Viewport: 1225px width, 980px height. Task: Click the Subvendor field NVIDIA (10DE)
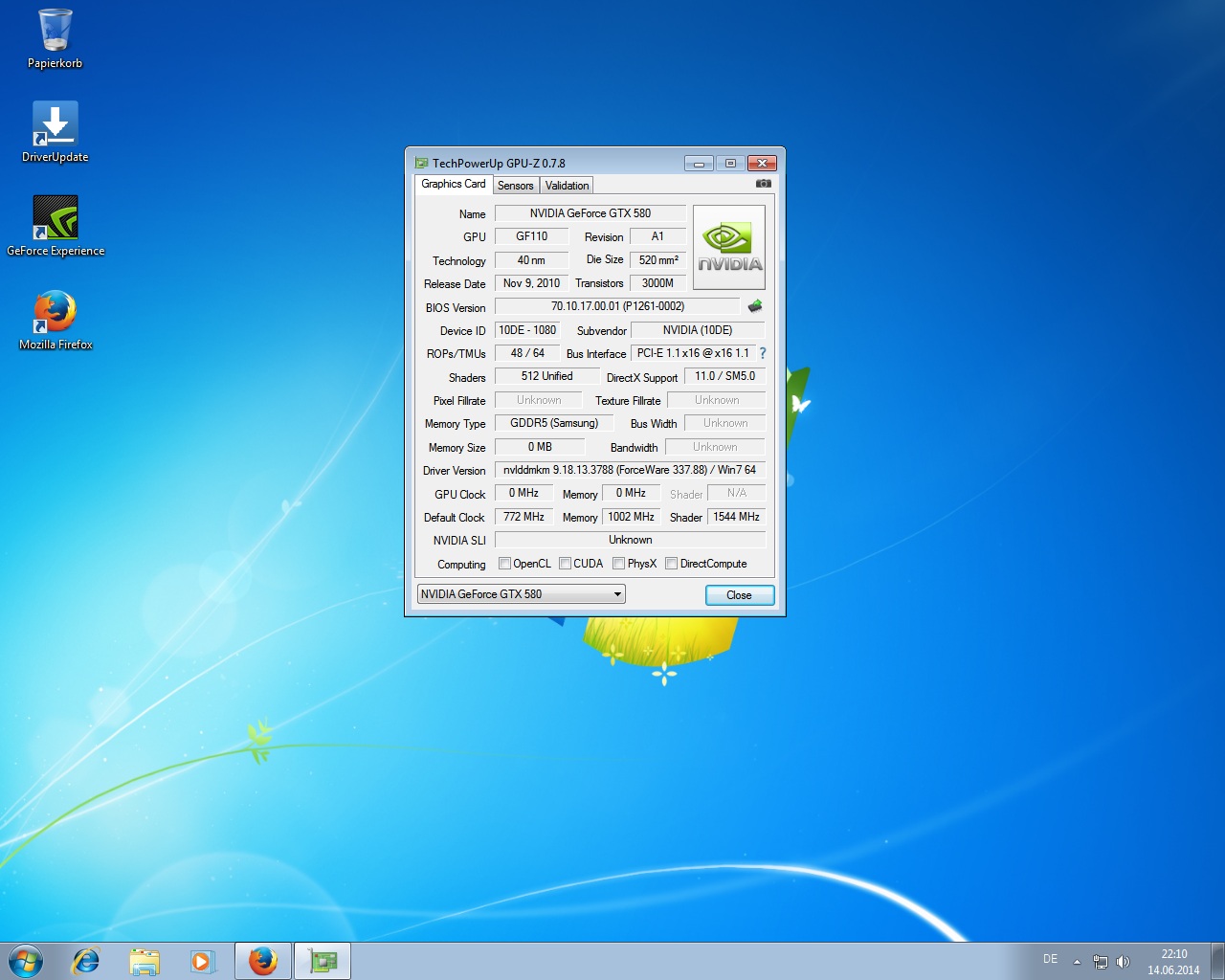click(698, 330)
